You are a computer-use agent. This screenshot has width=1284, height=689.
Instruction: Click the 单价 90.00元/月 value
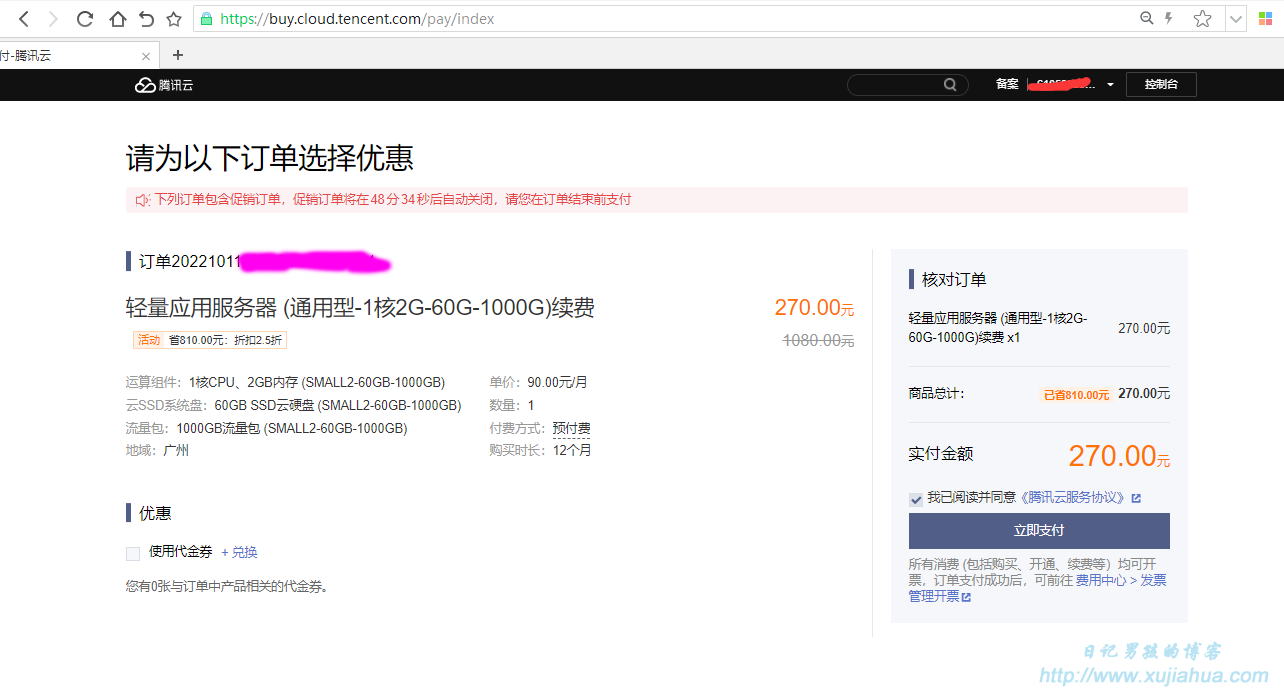point(556,382)
